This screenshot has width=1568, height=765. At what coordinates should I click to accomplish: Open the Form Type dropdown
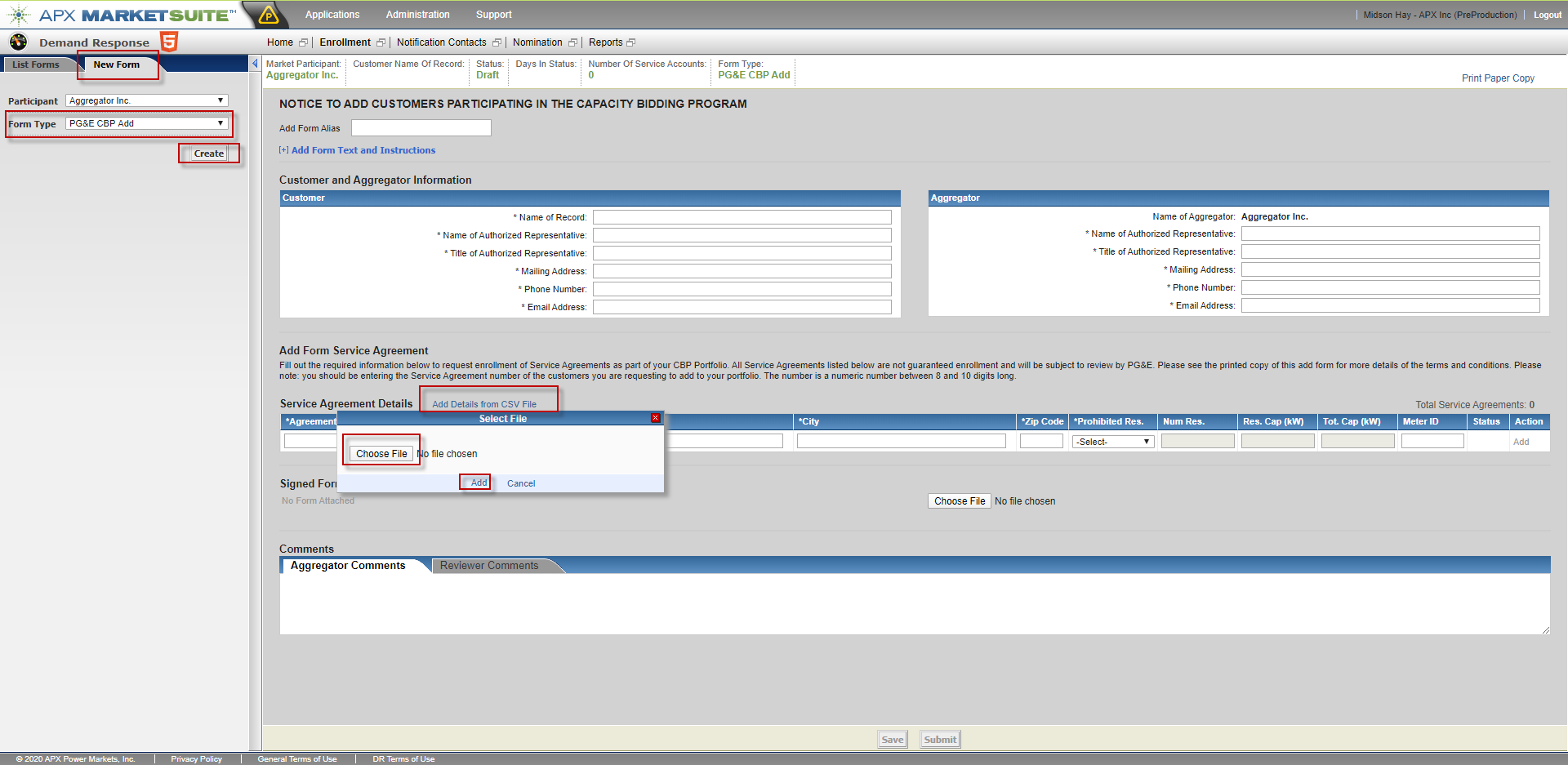coord(147,123)
